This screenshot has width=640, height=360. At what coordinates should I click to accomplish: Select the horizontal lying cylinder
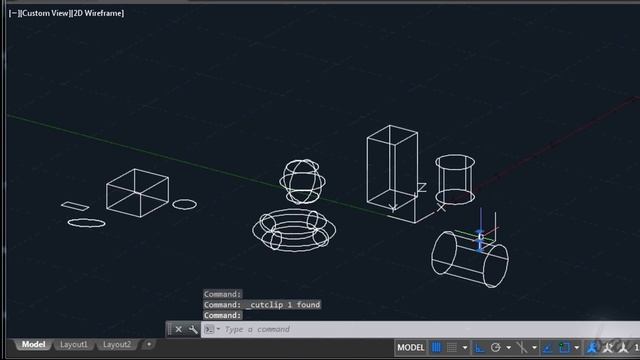[x=470, y=260]
